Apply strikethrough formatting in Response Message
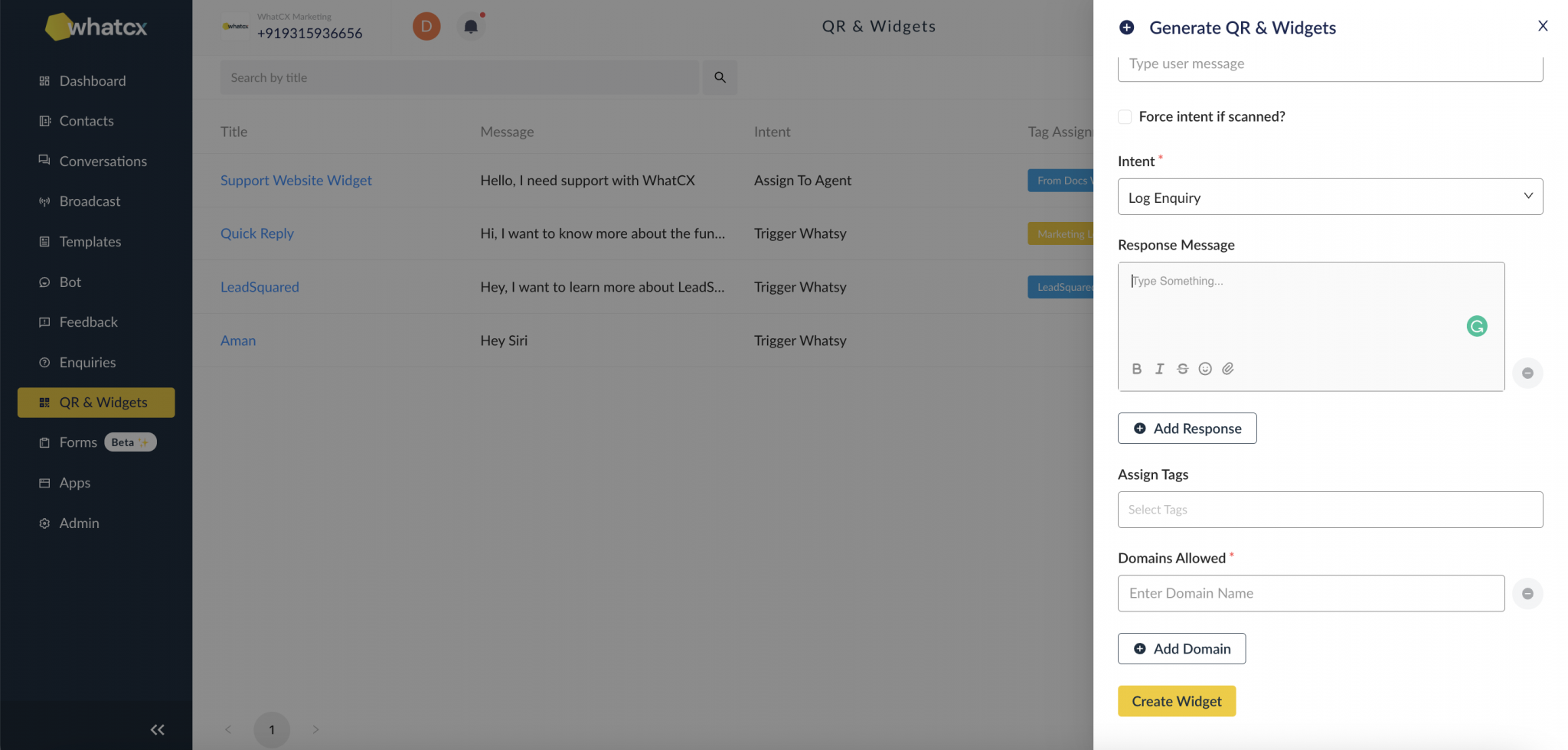1568x750 pixels. coord(1182,368)
